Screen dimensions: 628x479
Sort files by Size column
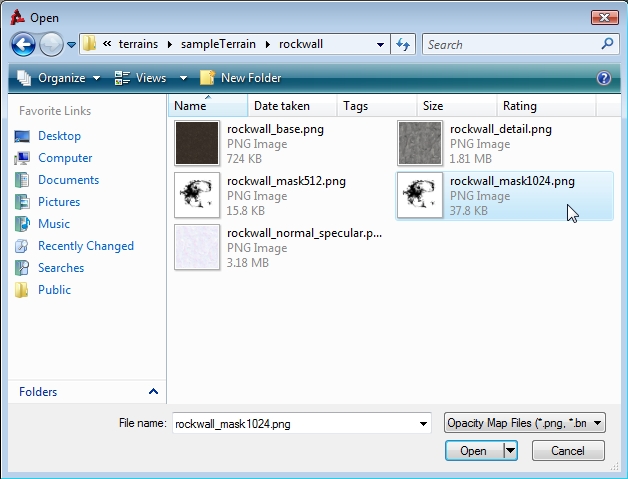click(433, 106)
